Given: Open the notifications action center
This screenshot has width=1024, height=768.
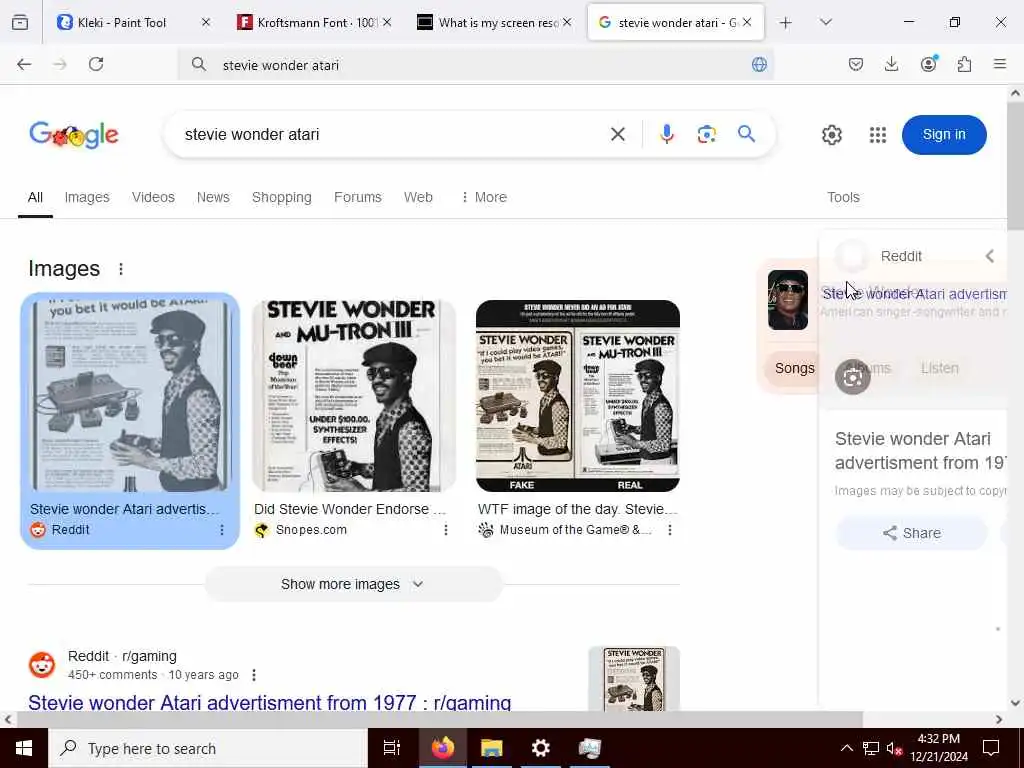Looking at the screenshot, I should 991,748.
